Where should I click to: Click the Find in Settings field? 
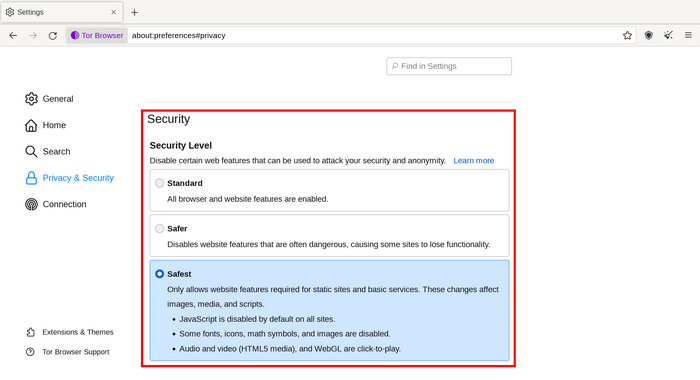pos(449,66)
